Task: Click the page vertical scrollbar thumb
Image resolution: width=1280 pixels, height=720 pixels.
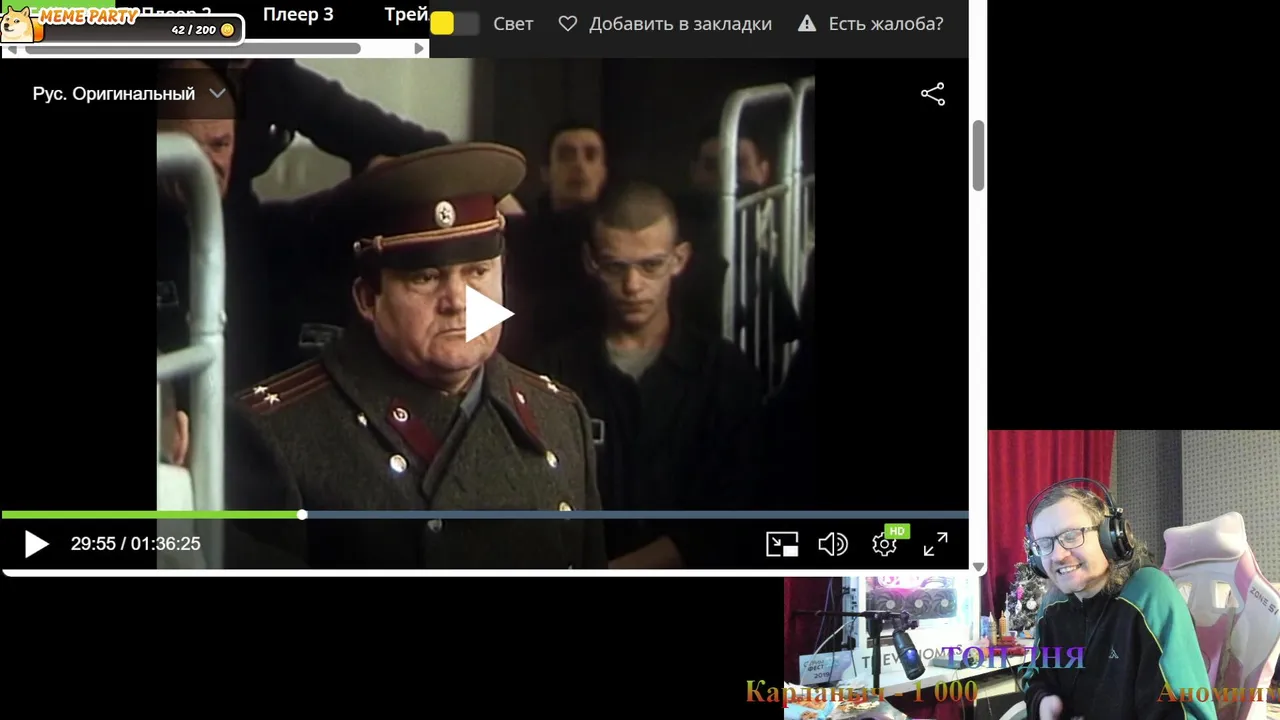Action: 978,155
